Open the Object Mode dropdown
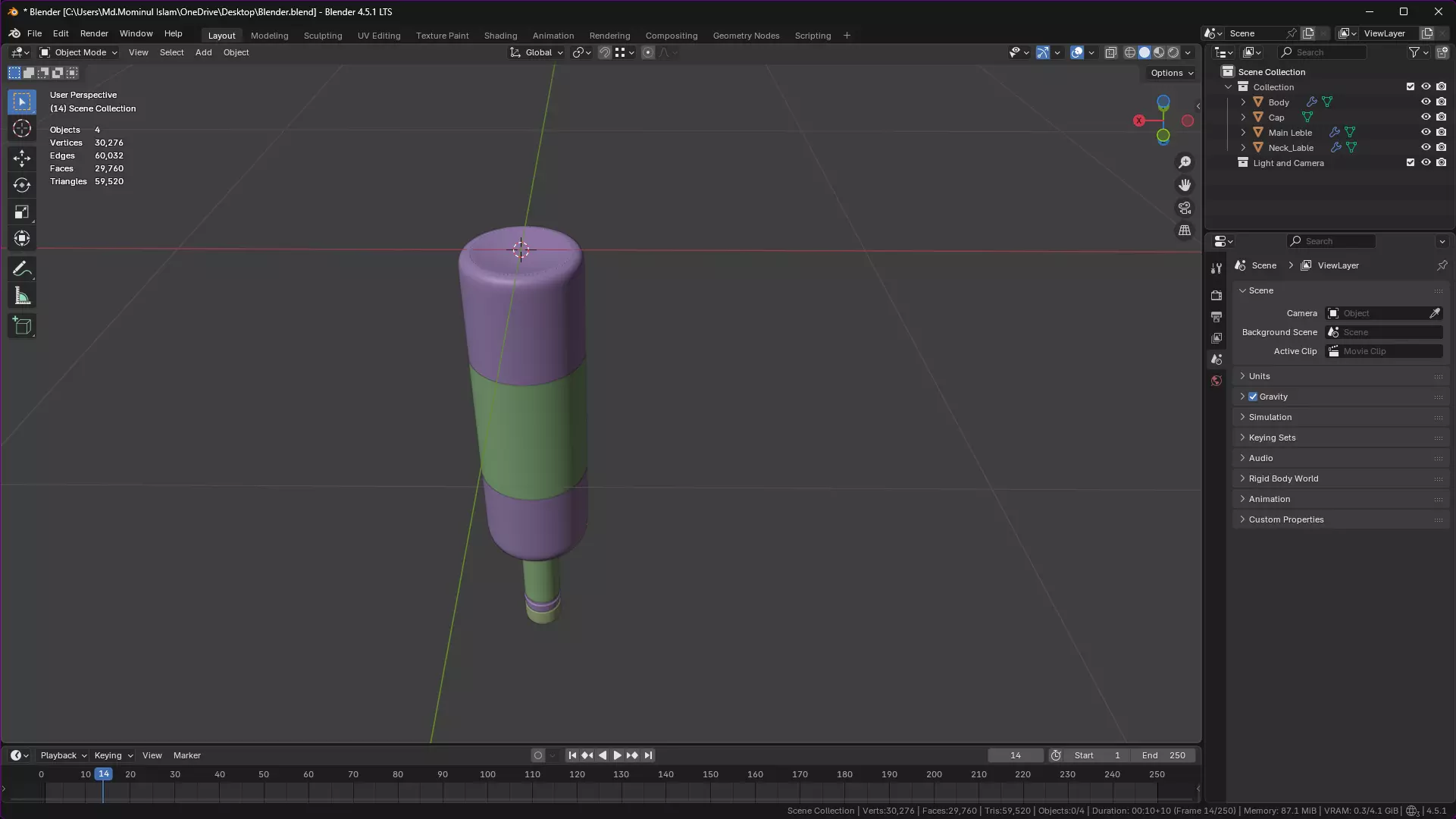This screenshot has height=819, width=1456. point(79,52)
